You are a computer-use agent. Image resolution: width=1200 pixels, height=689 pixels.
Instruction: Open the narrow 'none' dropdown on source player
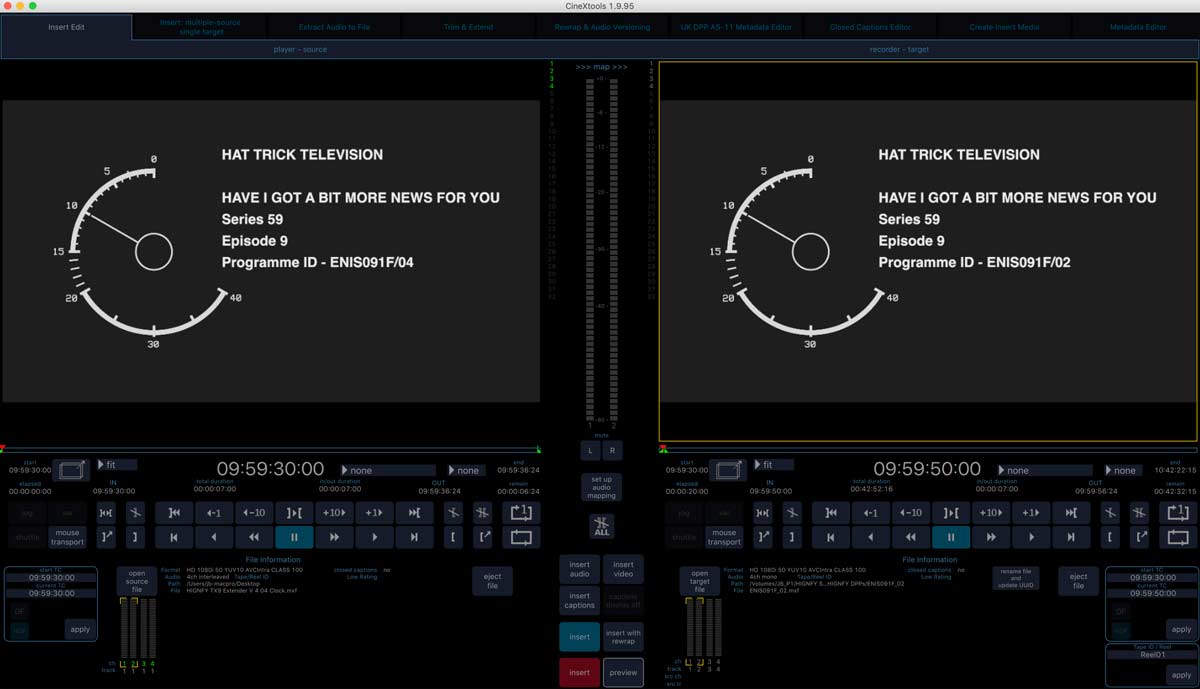tap(466, 470)
